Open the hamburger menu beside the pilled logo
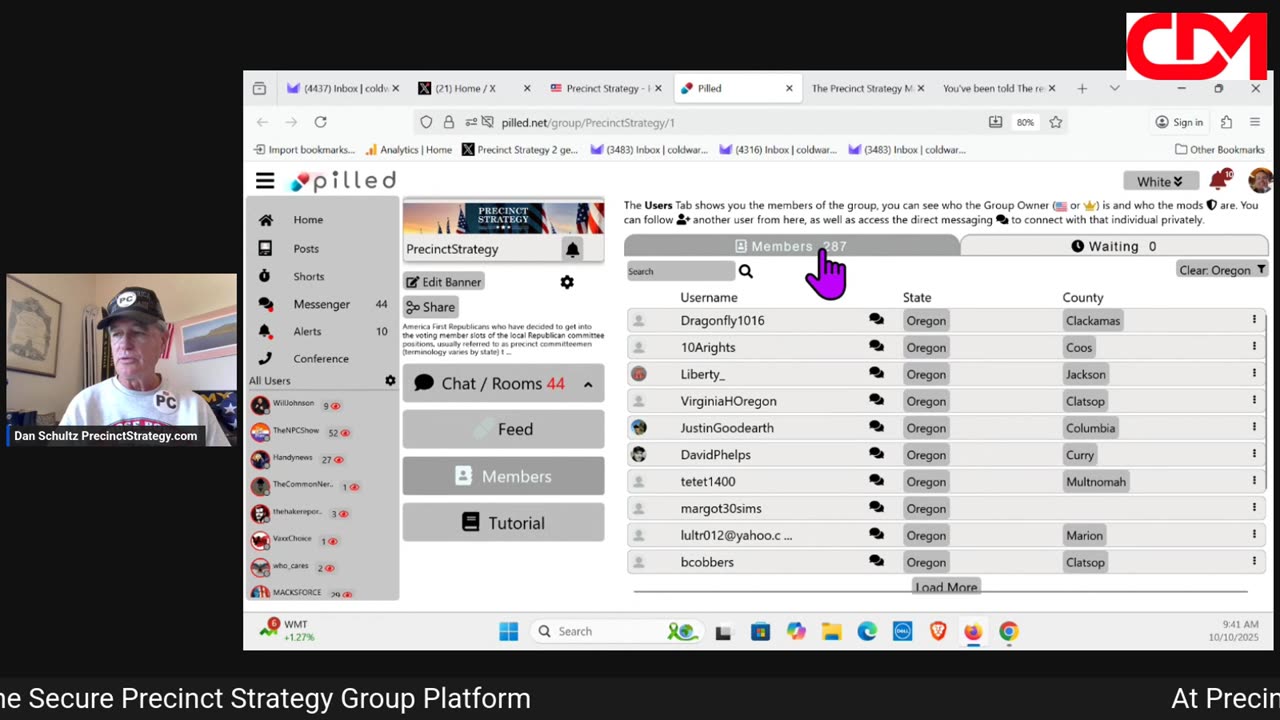Screen dimensions: 1280x720 pos(265,181)
